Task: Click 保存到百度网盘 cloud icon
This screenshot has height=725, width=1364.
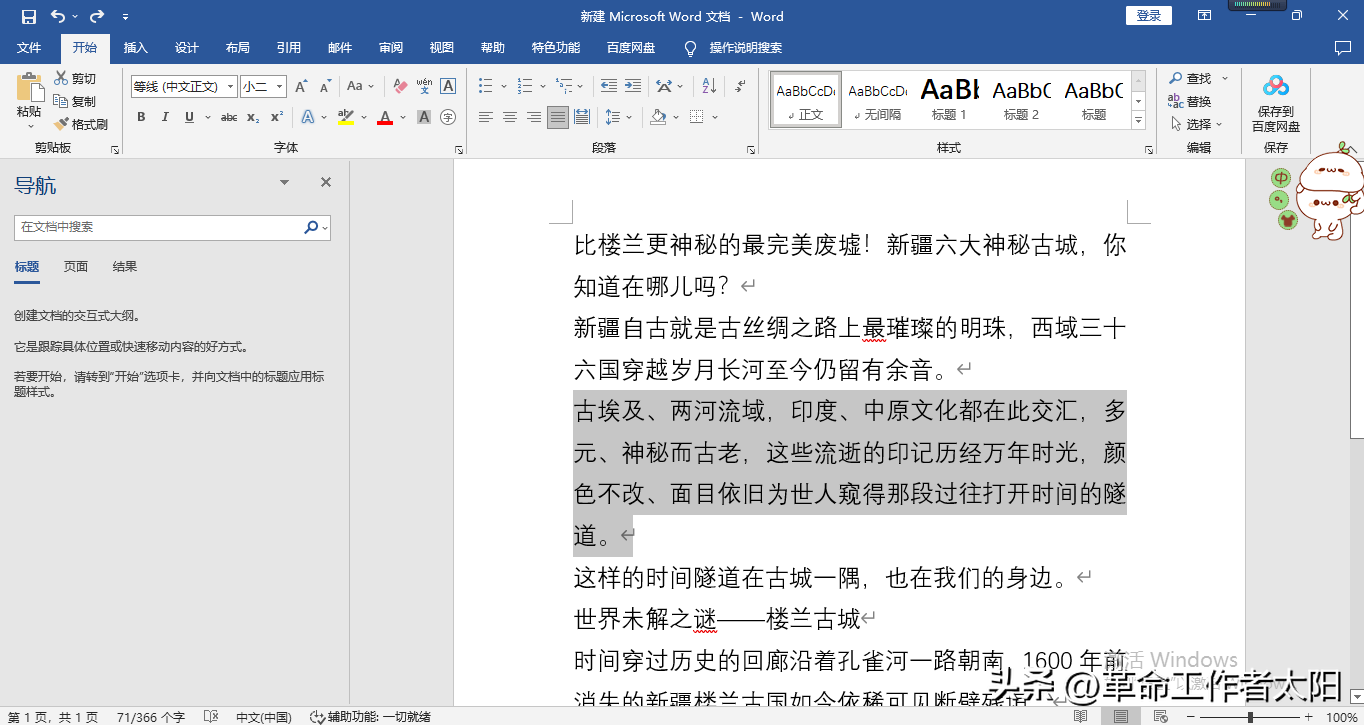Action: pos(1276,85)
